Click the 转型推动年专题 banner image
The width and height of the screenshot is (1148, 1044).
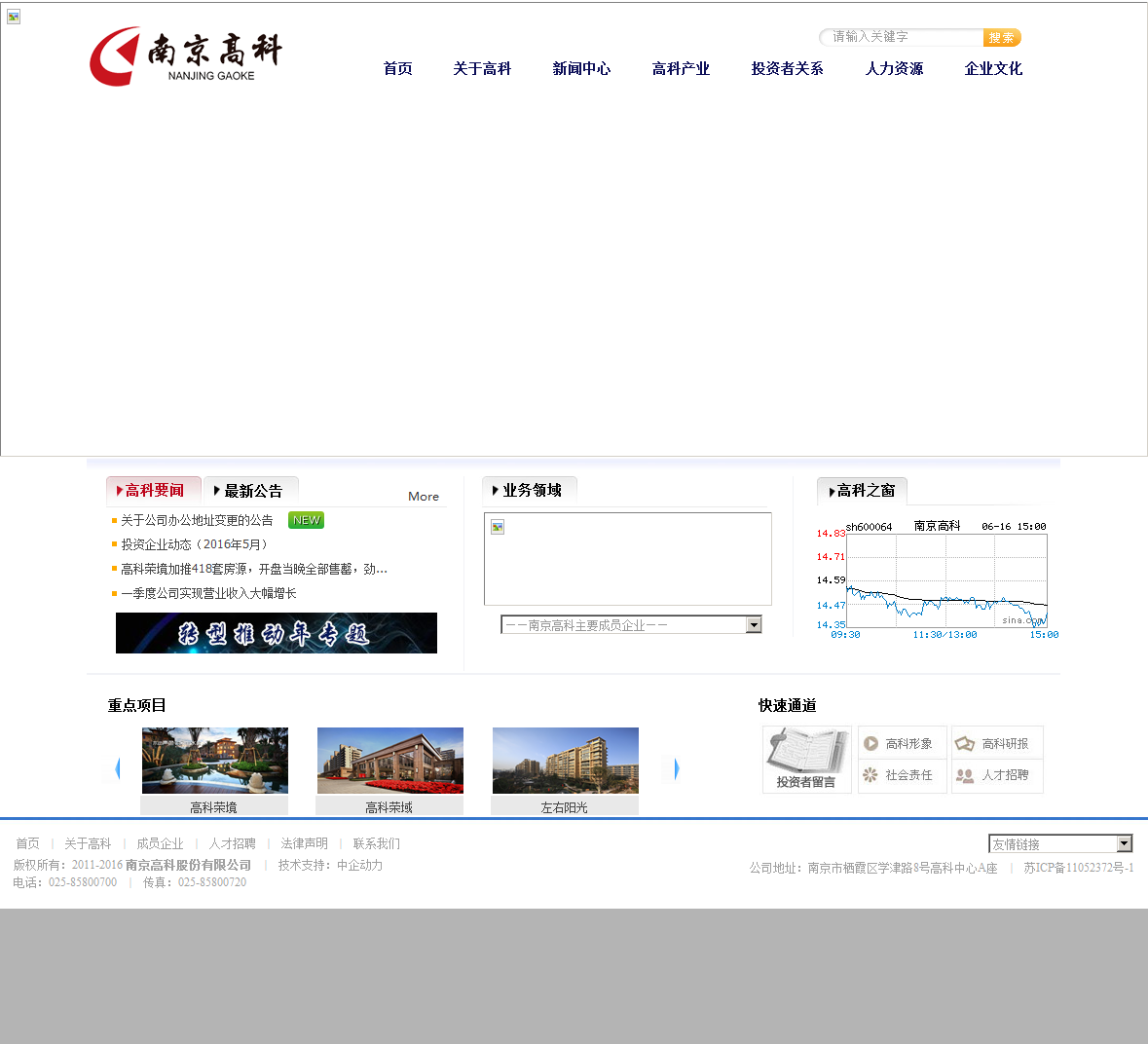[276, 633]
